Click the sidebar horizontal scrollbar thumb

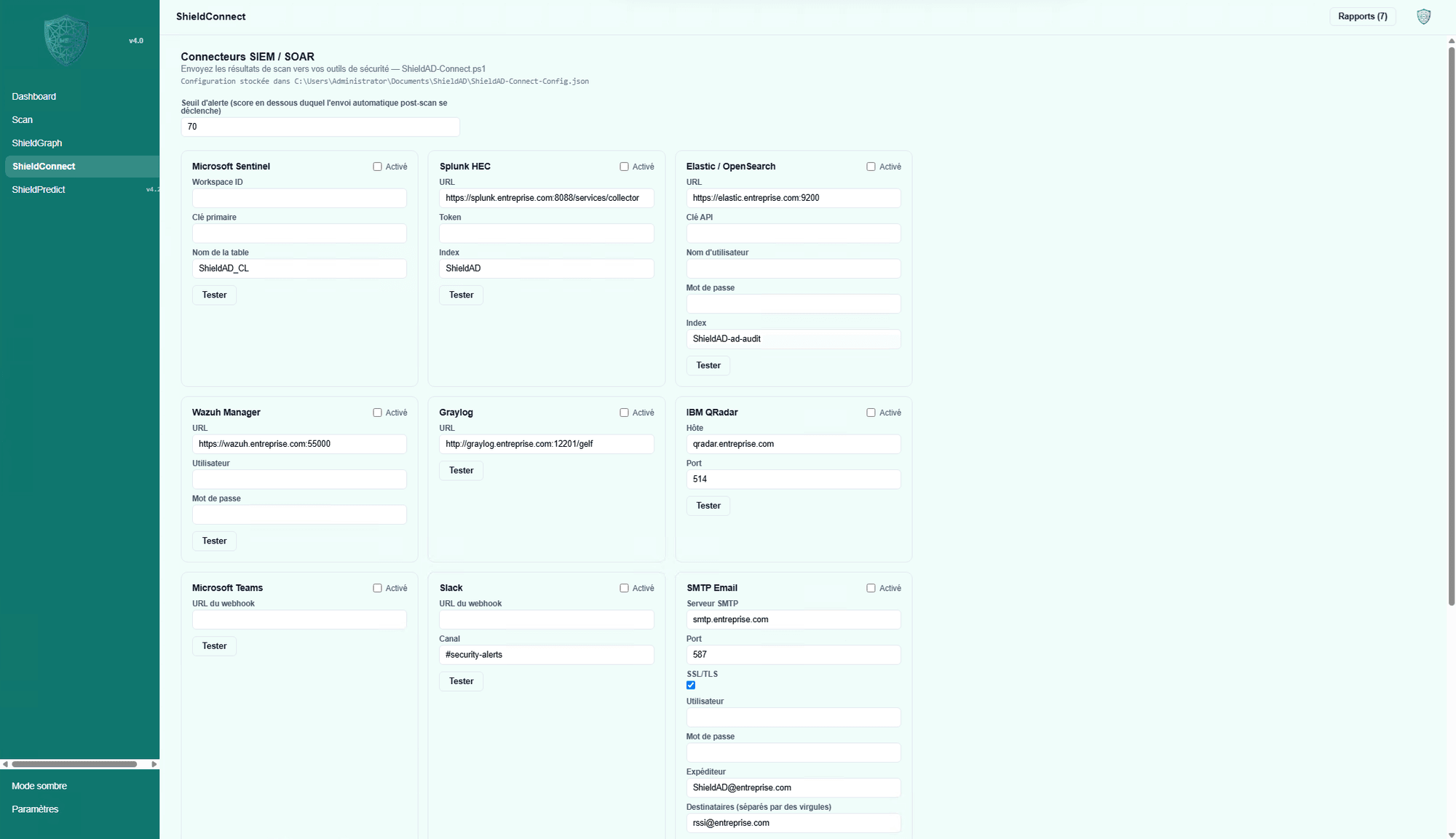pos(74,764)
